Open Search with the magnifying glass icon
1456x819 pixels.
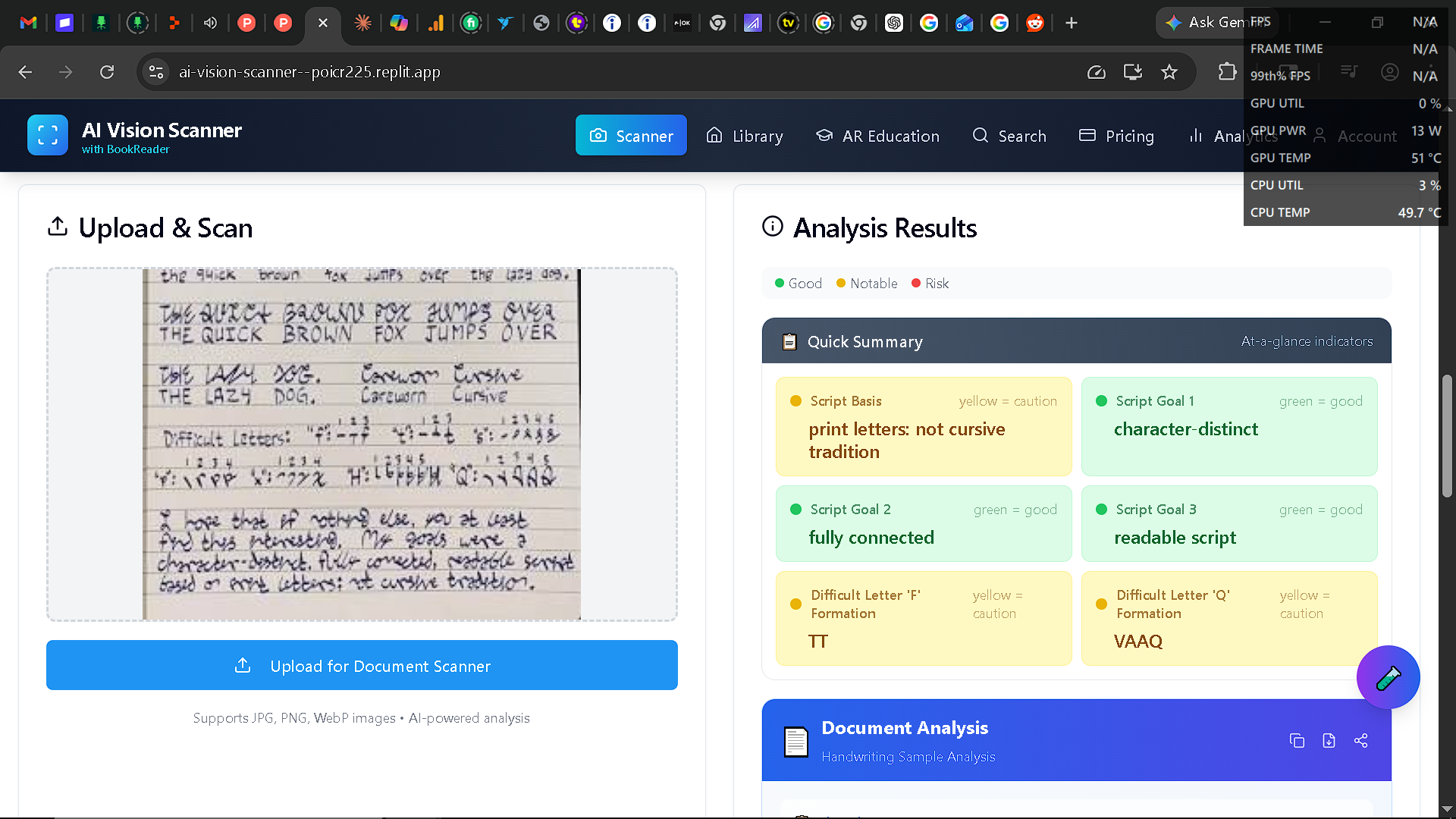click(980, 136)
